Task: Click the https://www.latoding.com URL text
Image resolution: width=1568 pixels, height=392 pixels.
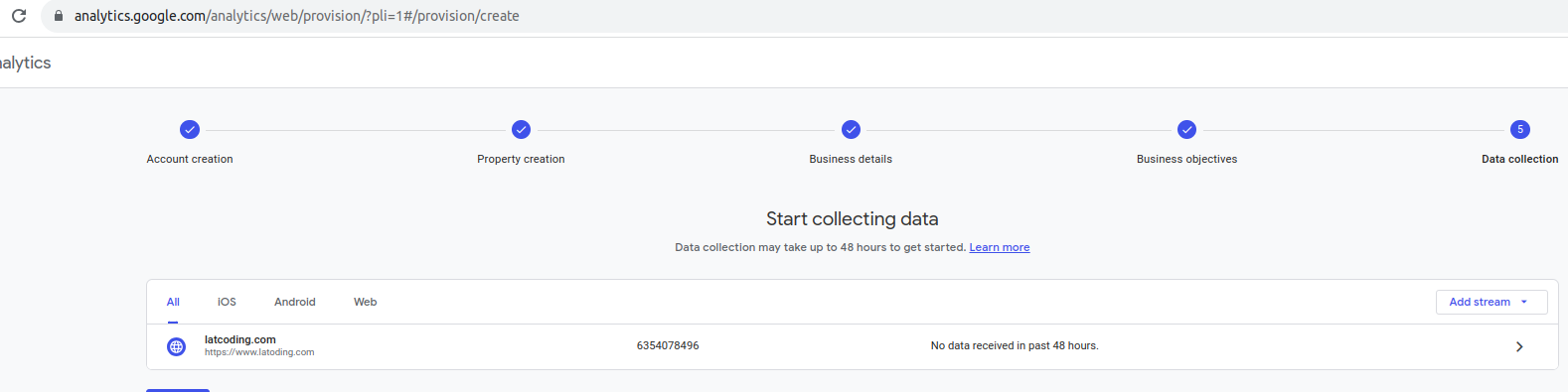Action: 259,352
